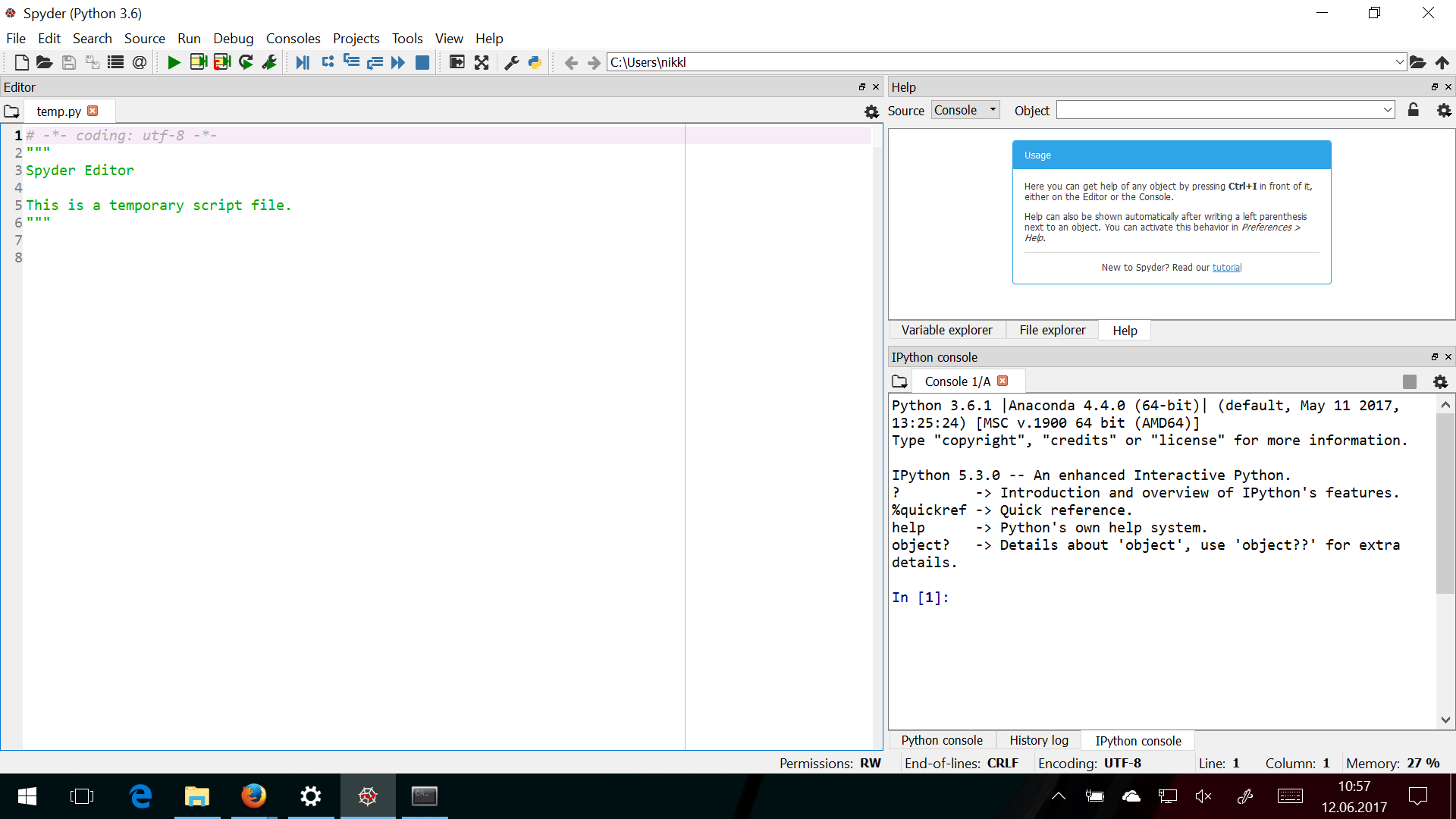The width and height of the screenshot is (1456, 819).
Task: Click the editor line 'This is a temporary script file.'
Action: pos(158,206)
